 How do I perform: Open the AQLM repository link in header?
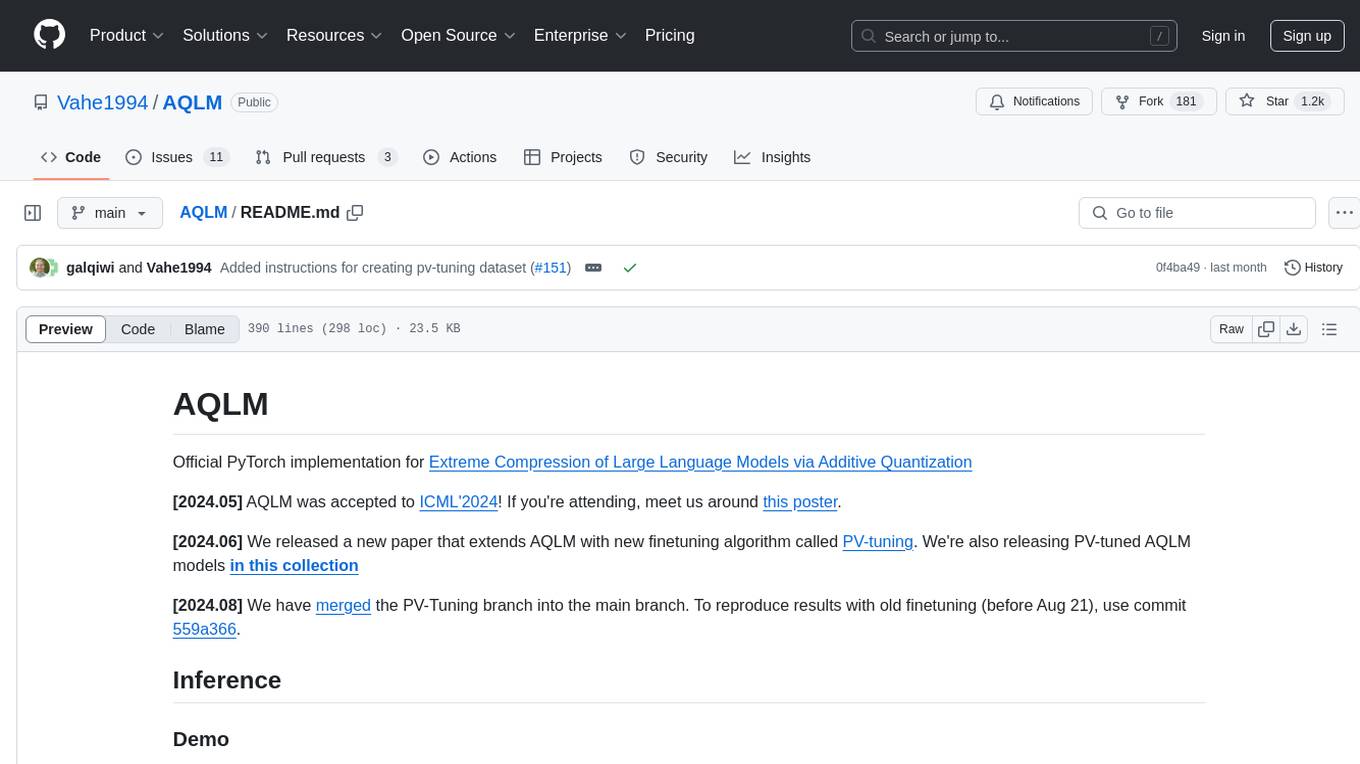[192, 102]
